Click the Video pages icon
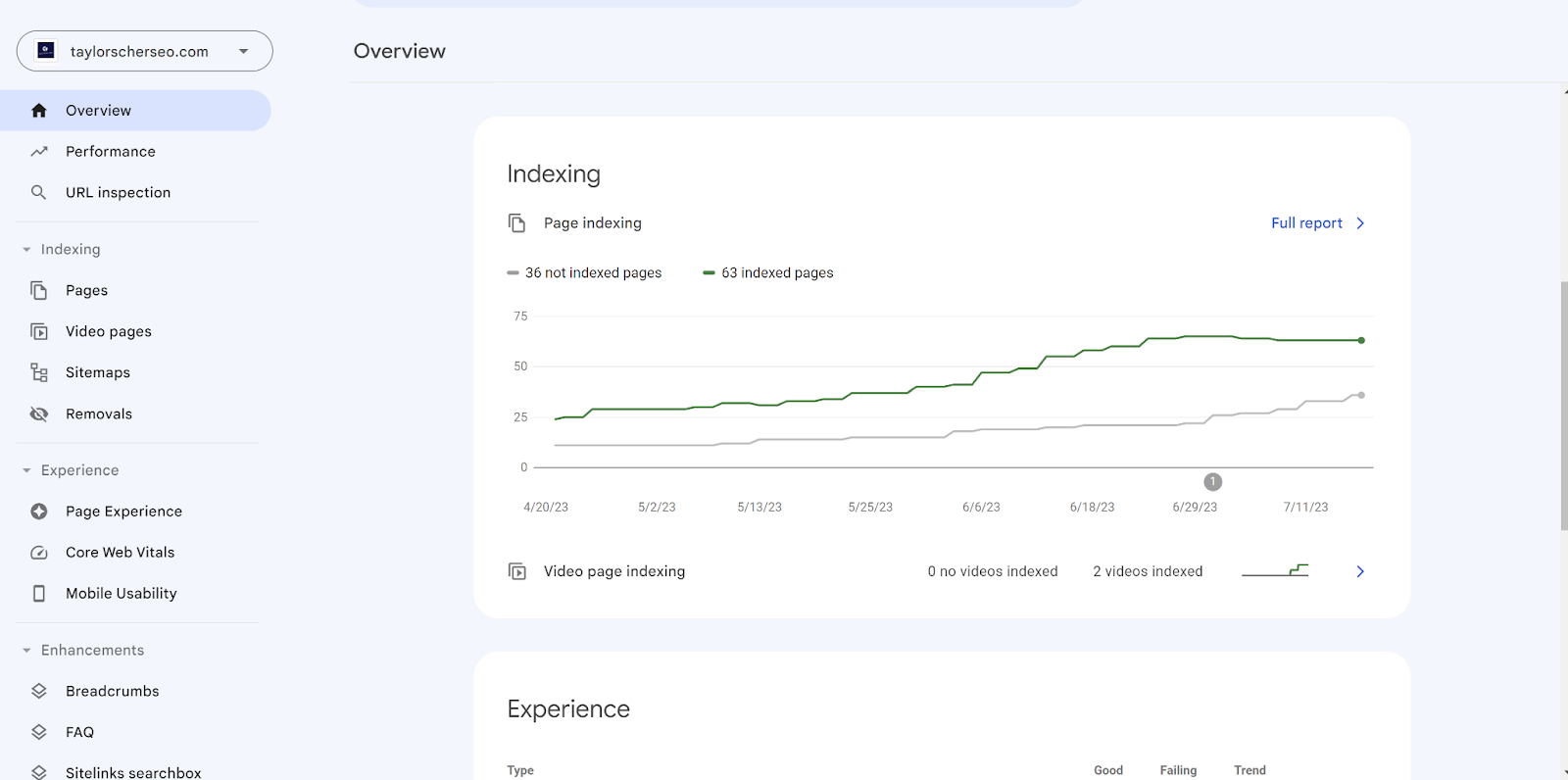Image resolution: width=1568 pixels, height=780 pixels. tap(39, 332)
